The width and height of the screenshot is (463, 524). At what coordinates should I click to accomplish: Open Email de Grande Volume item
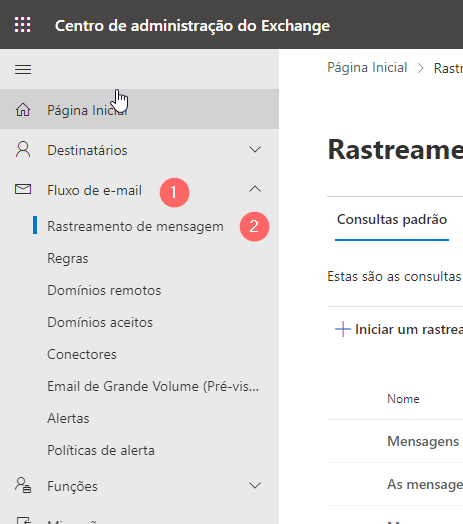(153, 387)
